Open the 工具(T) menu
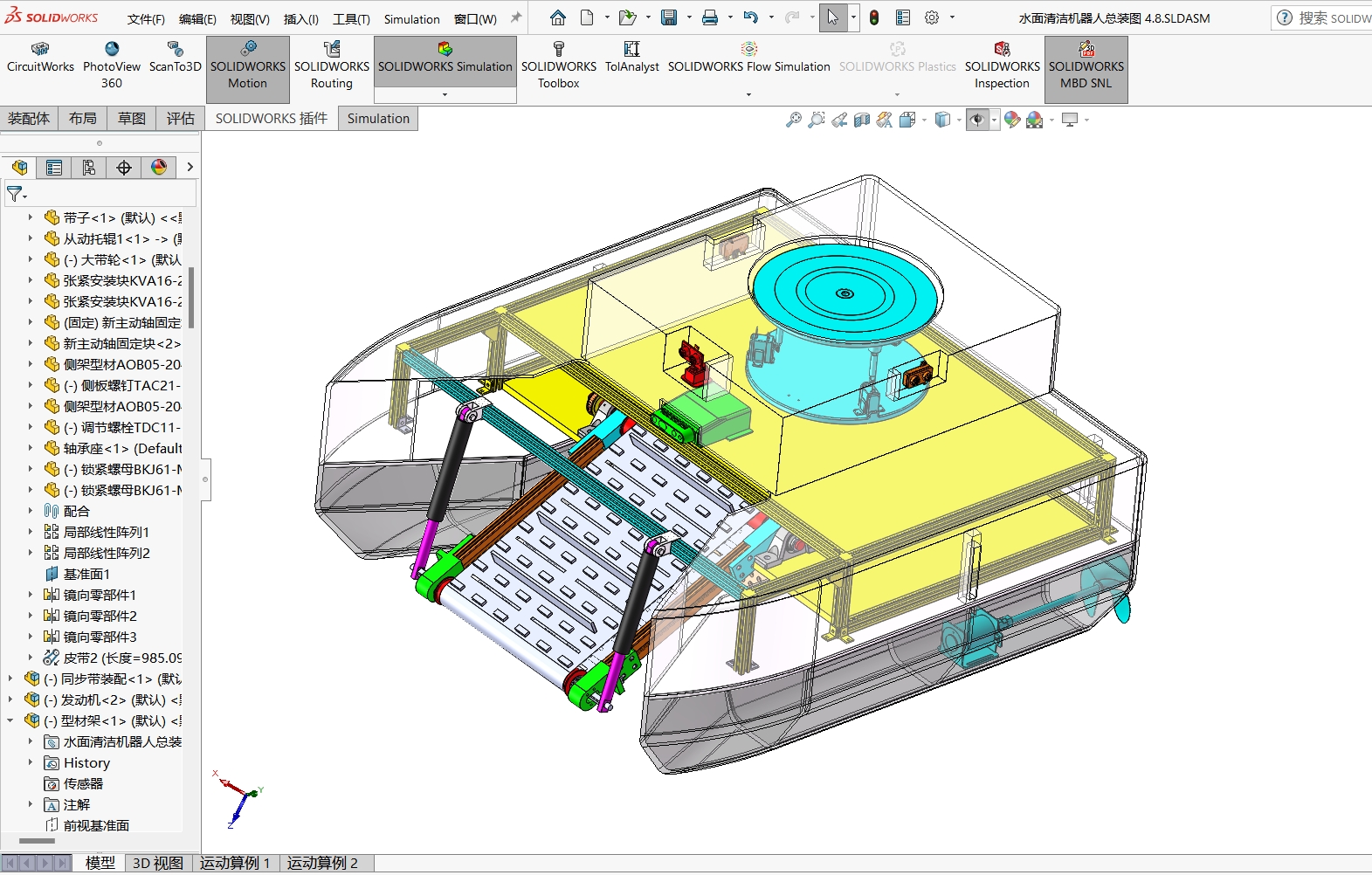1372x875 pixels. (351, 19)
